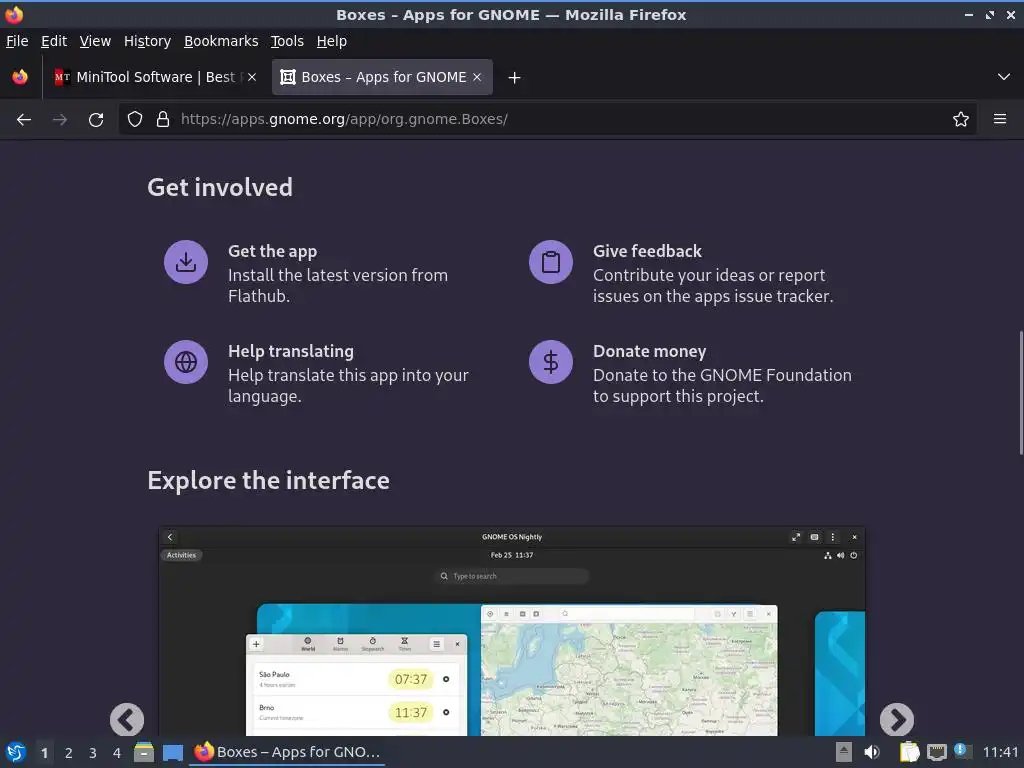Show site security lock info
This screenshot has width=1024, height=768.
coord(163,119)
